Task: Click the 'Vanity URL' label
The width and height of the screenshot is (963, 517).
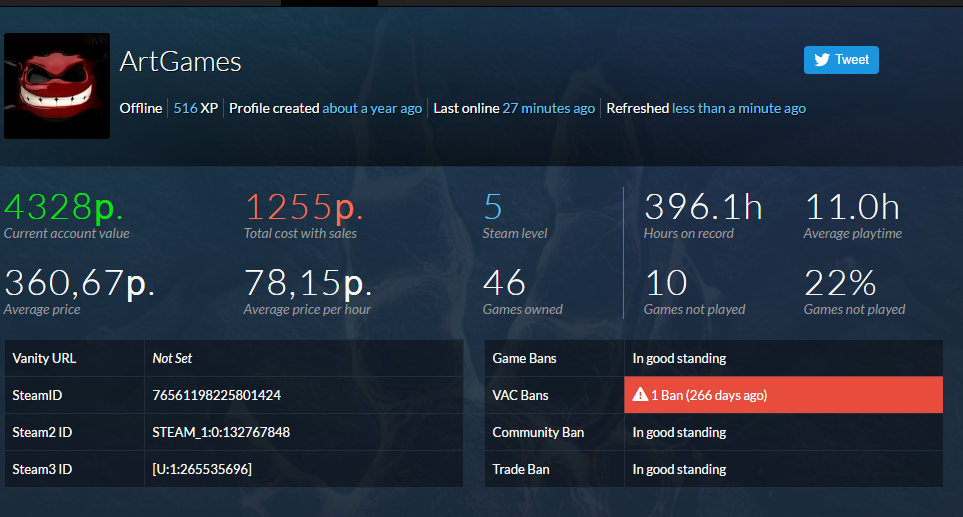Action: 44,358
